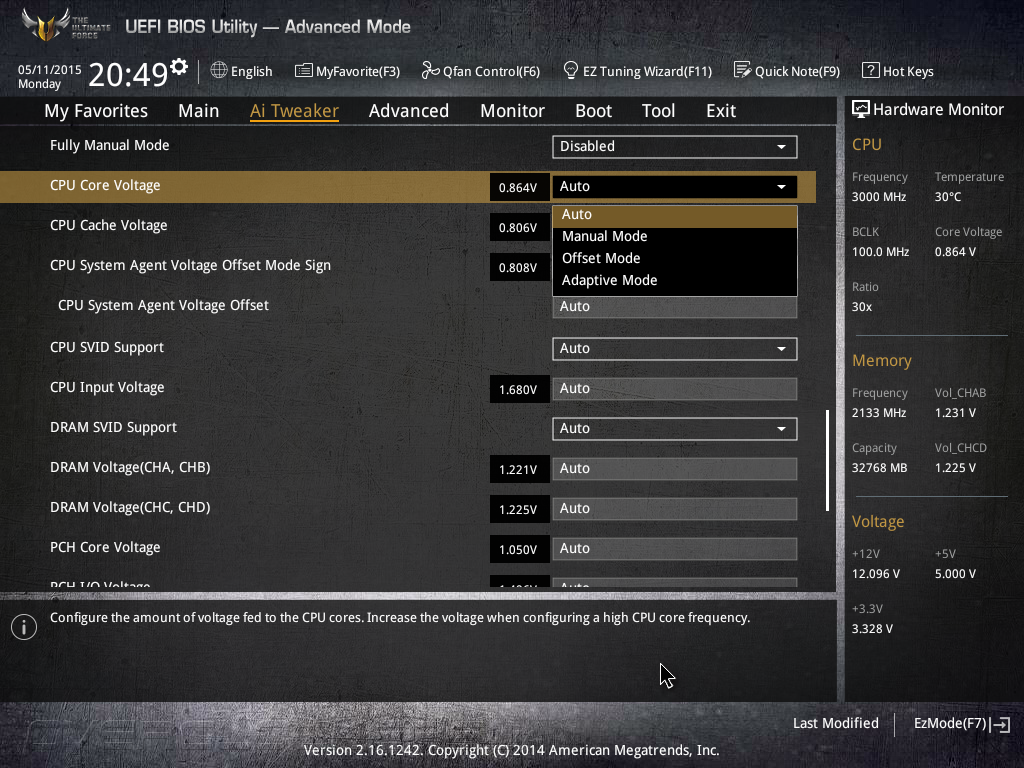Click the EzMode exit arrow icon
1024x768 pixels.
click(x=1000, y=724)
